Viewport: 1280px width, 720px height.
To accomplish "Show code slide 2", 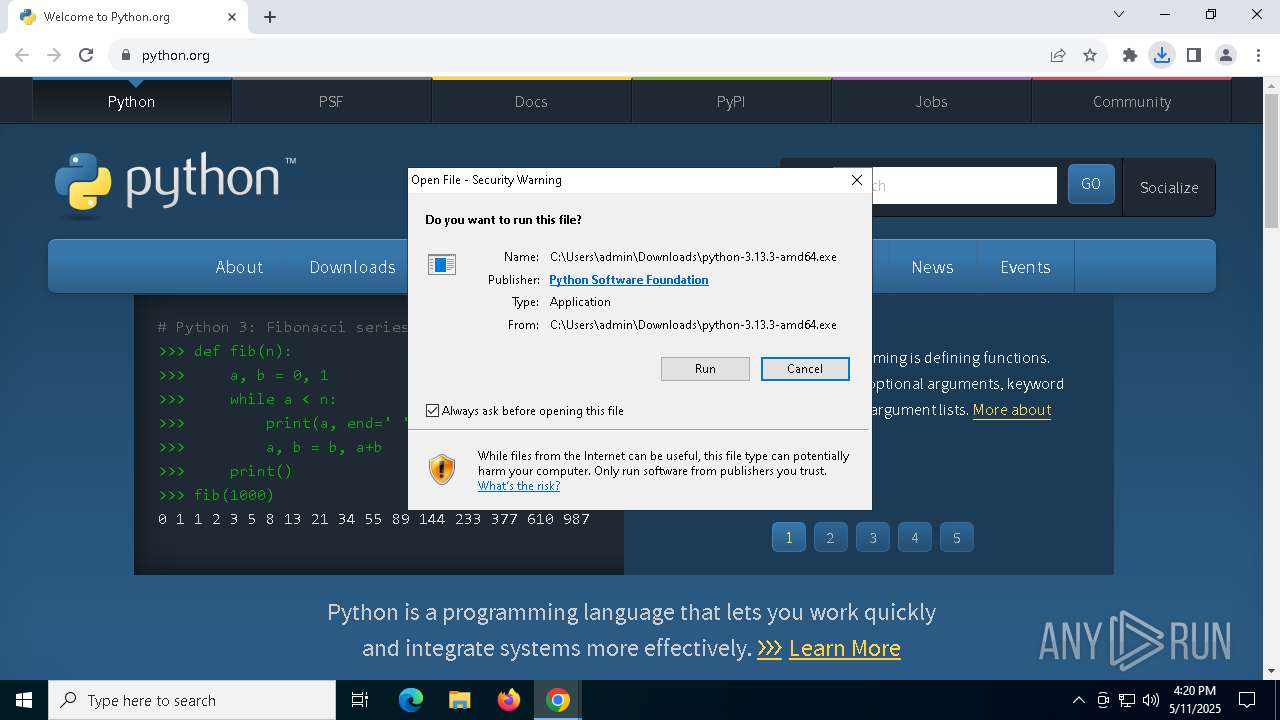I will (830, 537).
